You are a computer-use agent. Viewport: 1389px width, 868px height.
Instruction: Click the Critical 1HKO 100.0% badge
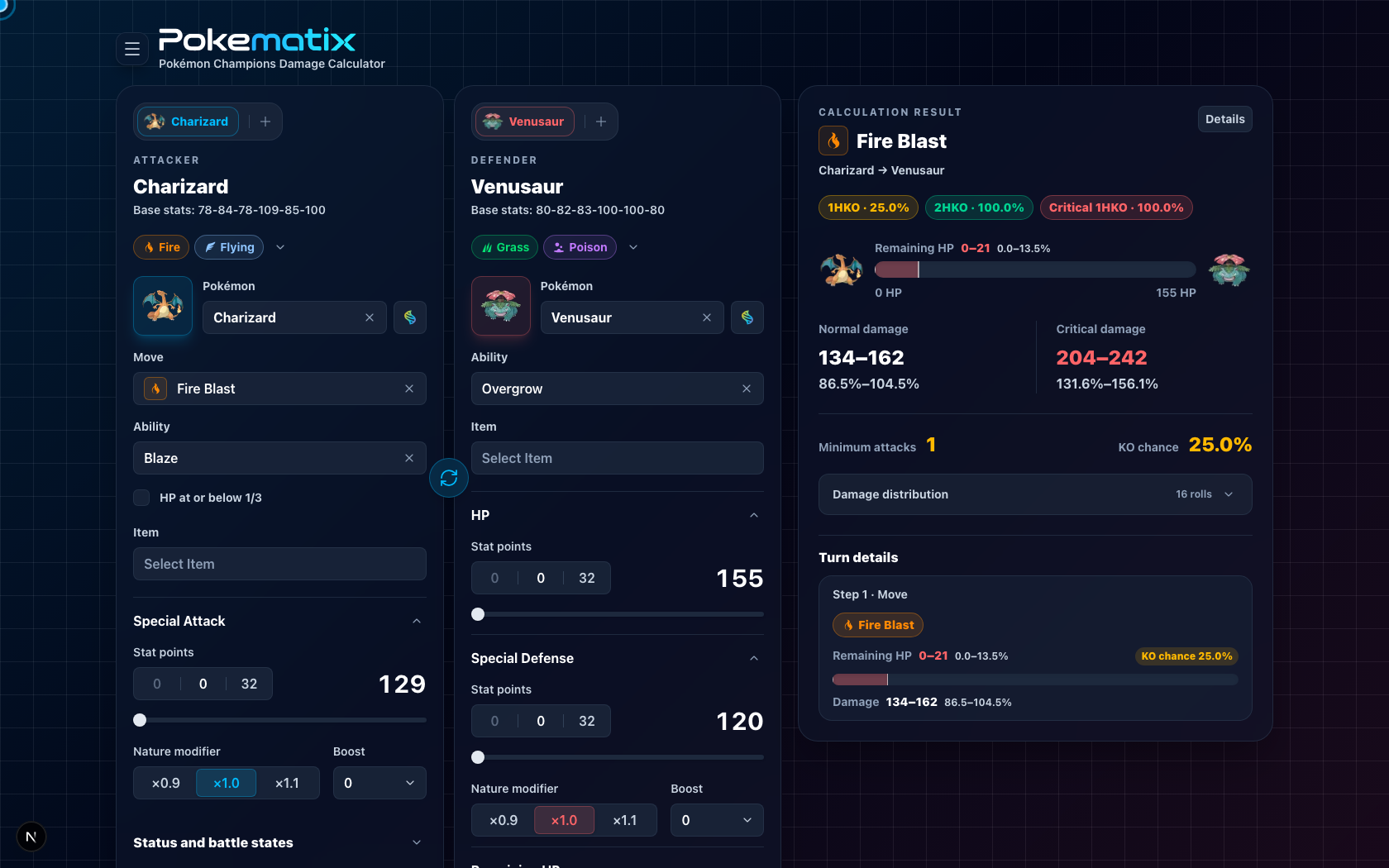click(x=1116, y=207)
